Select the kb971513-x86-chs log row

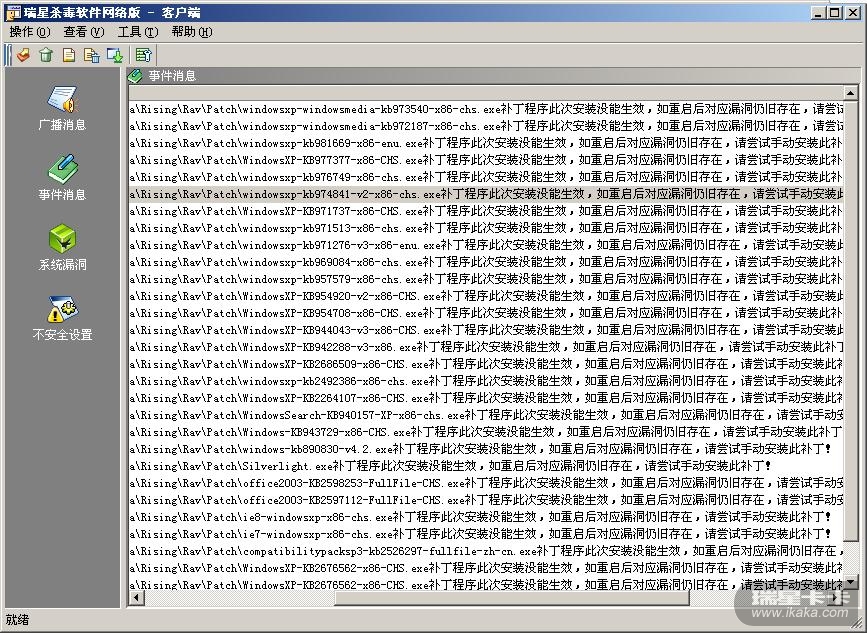(486, 228)
